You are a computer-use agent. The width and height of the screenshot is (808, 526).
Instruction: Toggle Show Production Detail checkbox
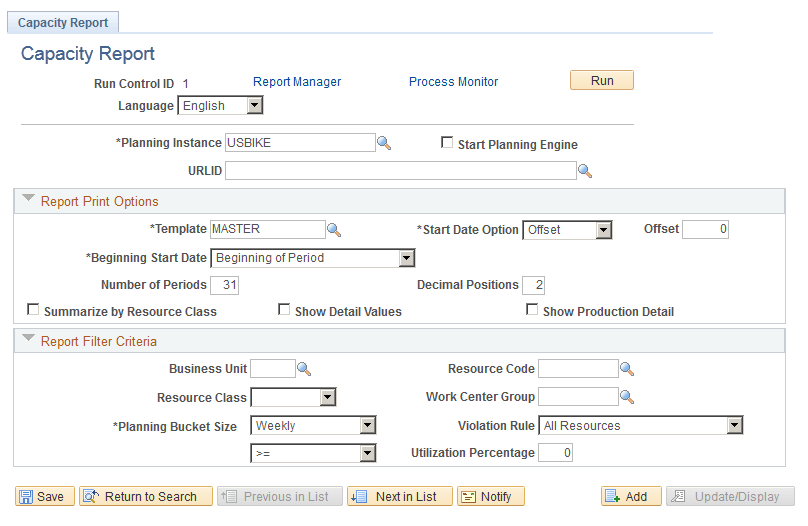point(533,310)
